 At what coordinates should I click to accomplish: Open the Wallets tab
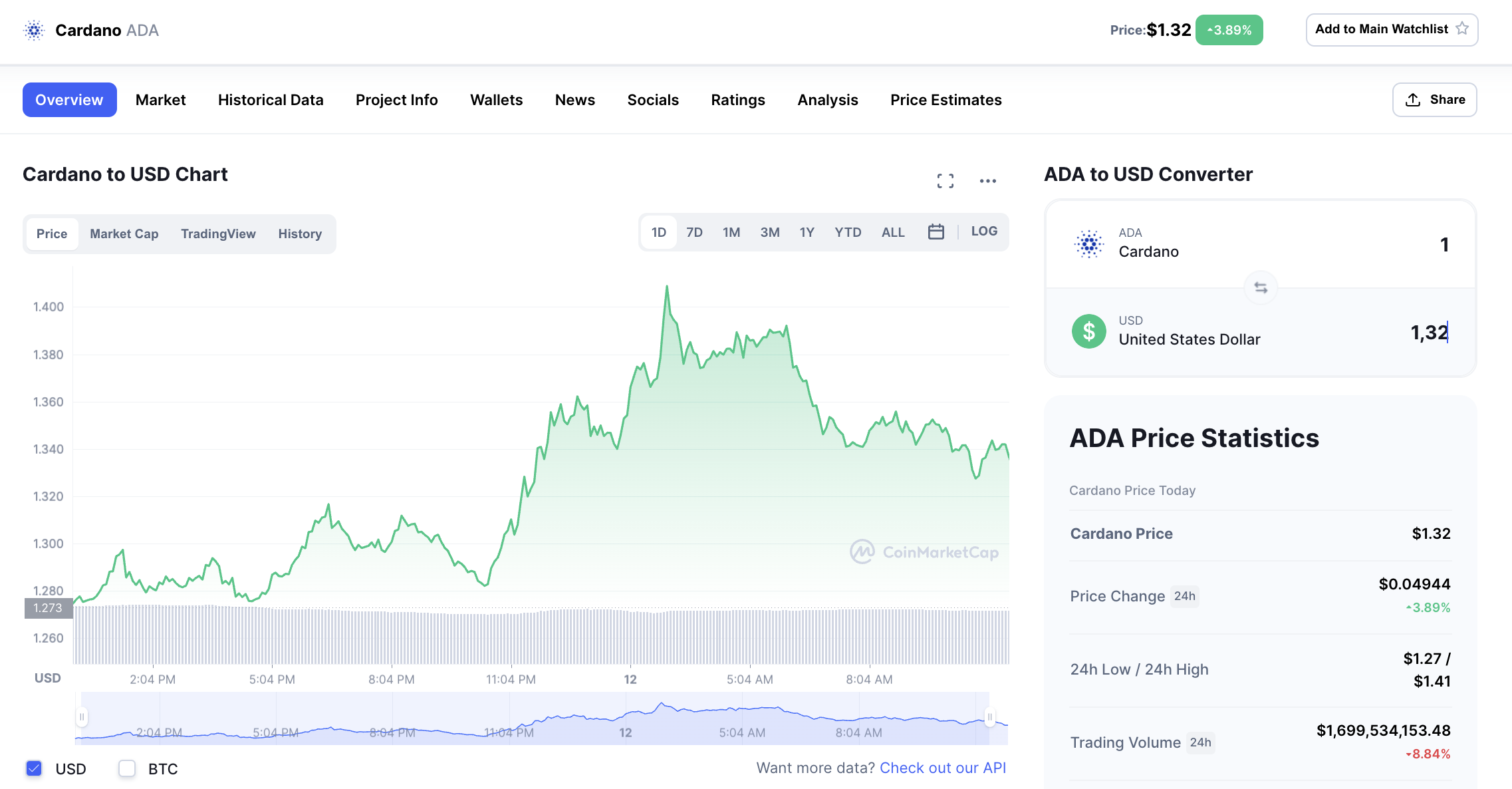coord(497,100)
